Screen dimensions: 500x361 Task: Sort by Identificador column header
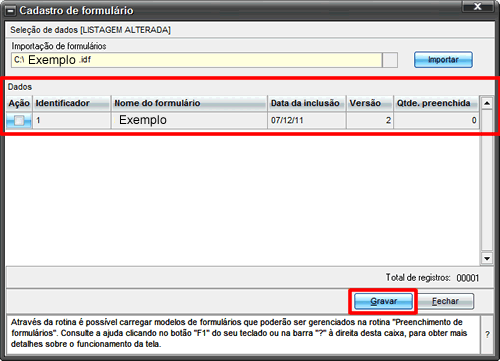pyautogui.click(x=72, y=103)
